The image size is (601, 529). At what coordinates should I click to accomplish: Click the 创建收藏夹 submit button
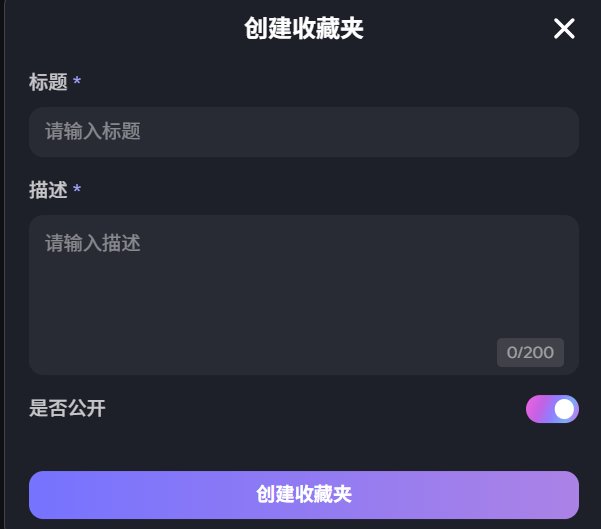(304, 495)
